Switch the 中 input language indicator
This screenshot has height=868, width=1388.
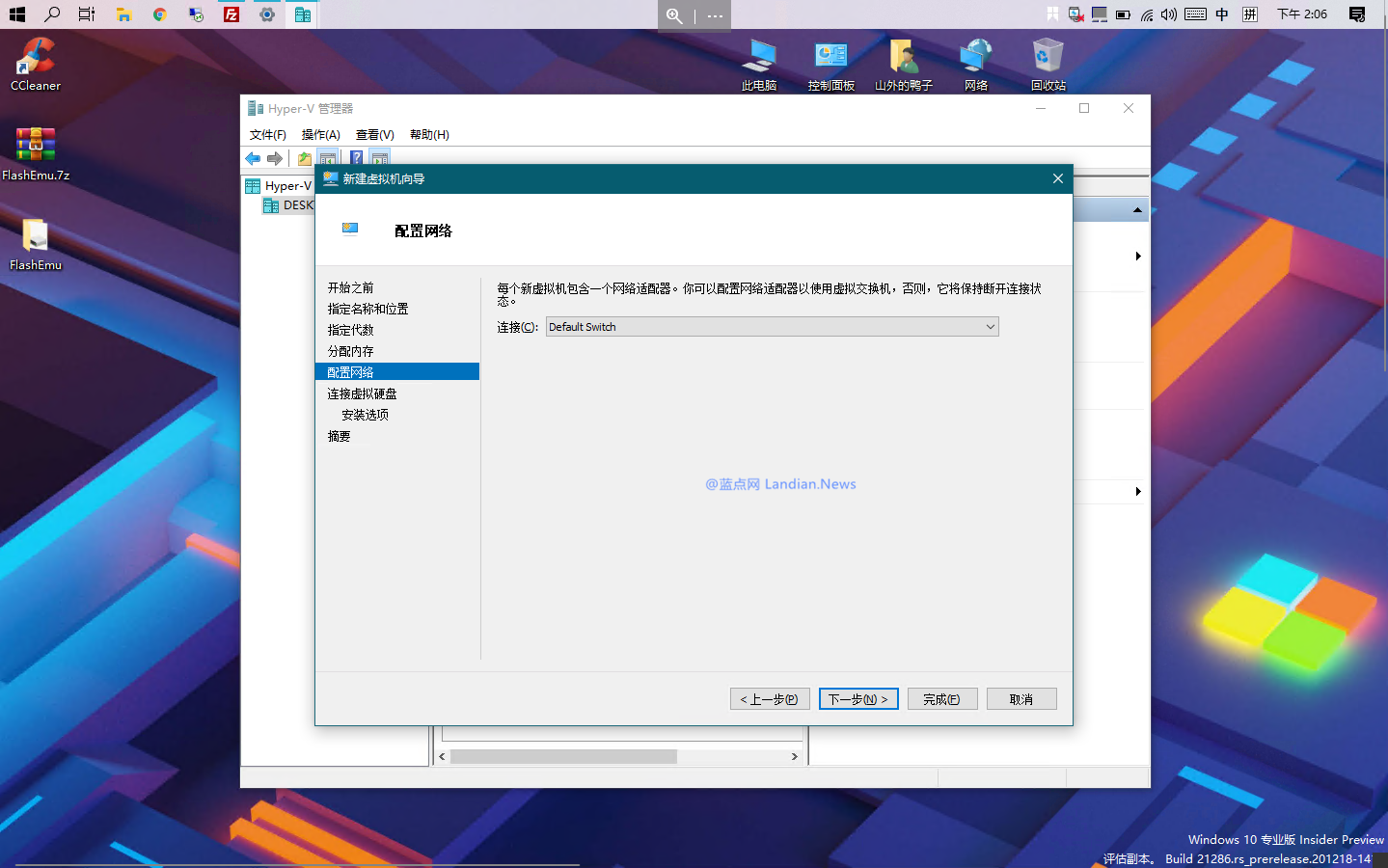(x=1222, y=14)
